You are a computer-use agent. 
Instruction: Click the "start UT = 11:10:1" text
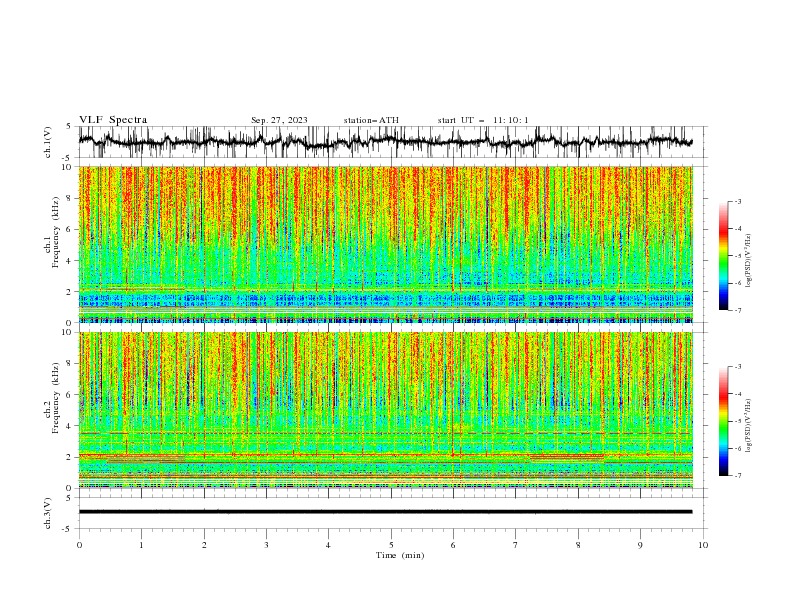(x=483, y=120)
